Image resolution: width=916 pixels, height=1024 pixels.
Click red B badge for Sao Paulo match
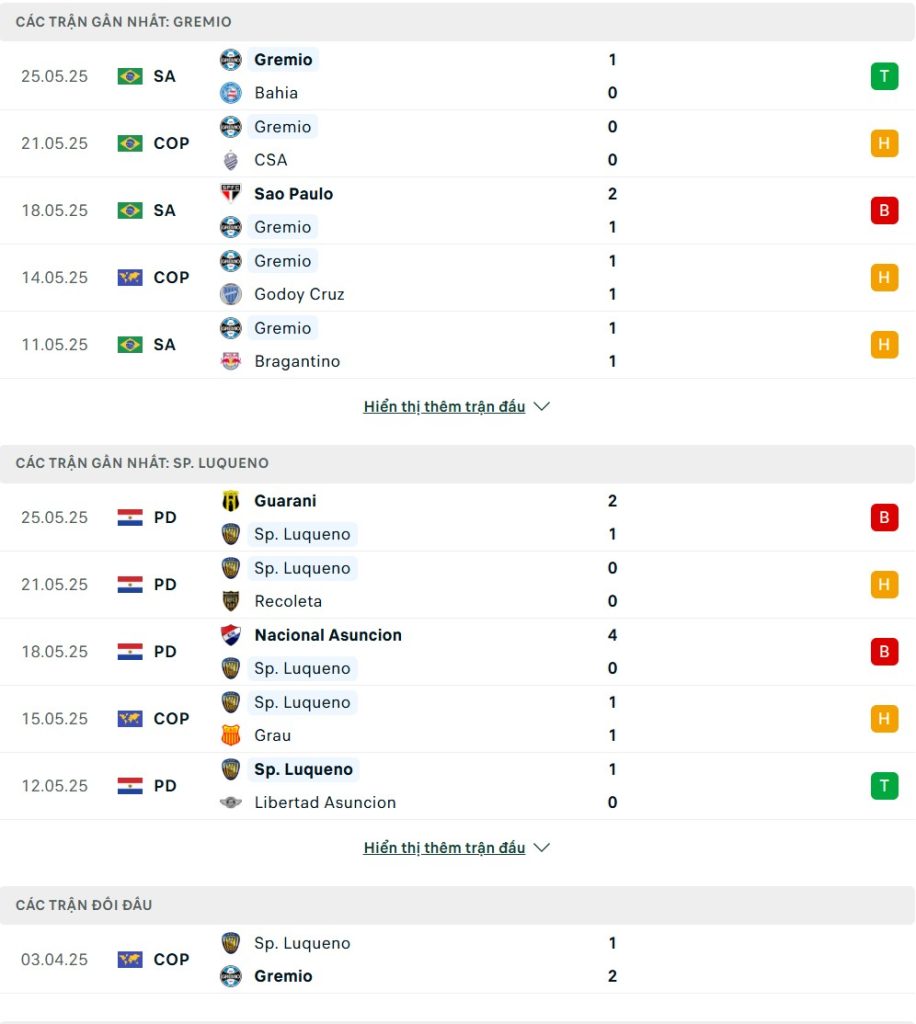(884, 210)
